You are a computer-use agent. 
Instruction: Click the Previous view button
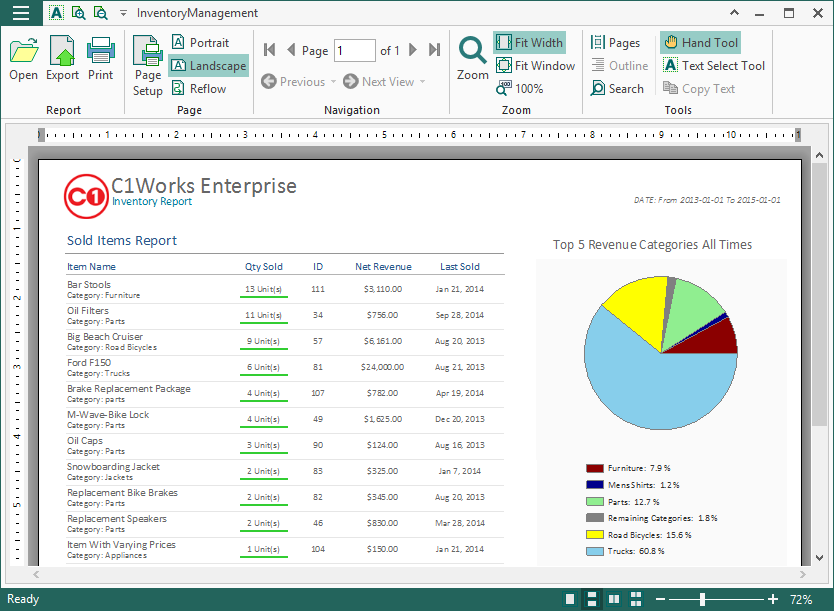click(x=293, y=81)
